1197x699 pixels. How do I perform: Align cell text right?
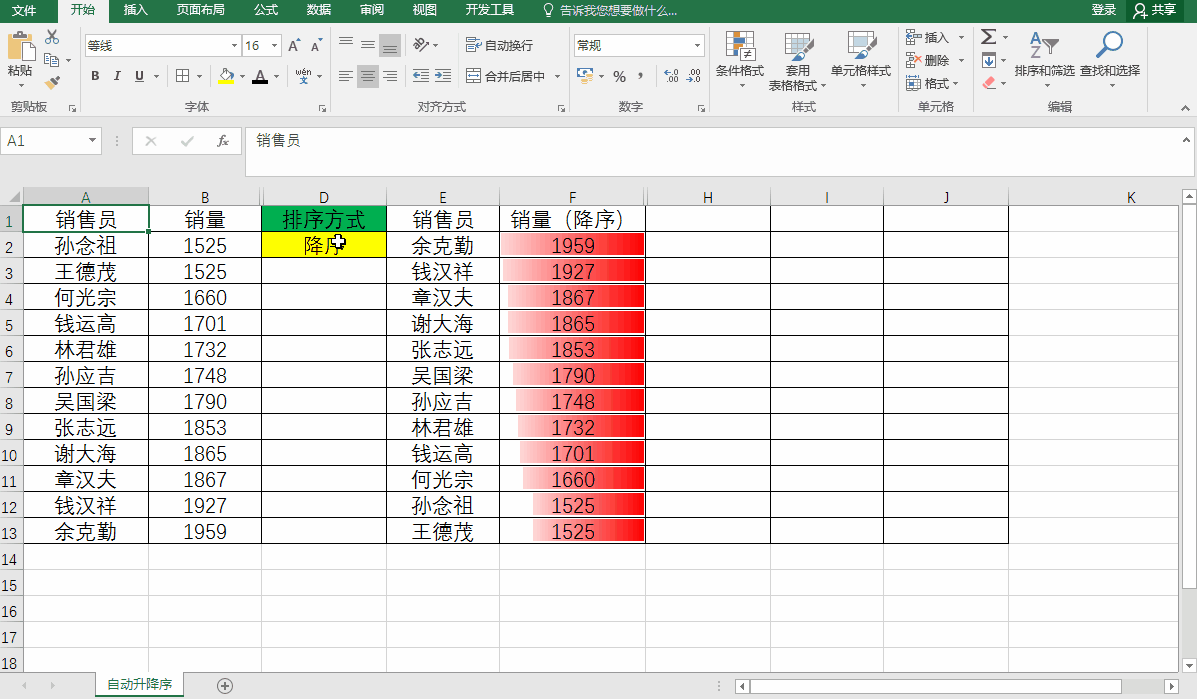390,76
